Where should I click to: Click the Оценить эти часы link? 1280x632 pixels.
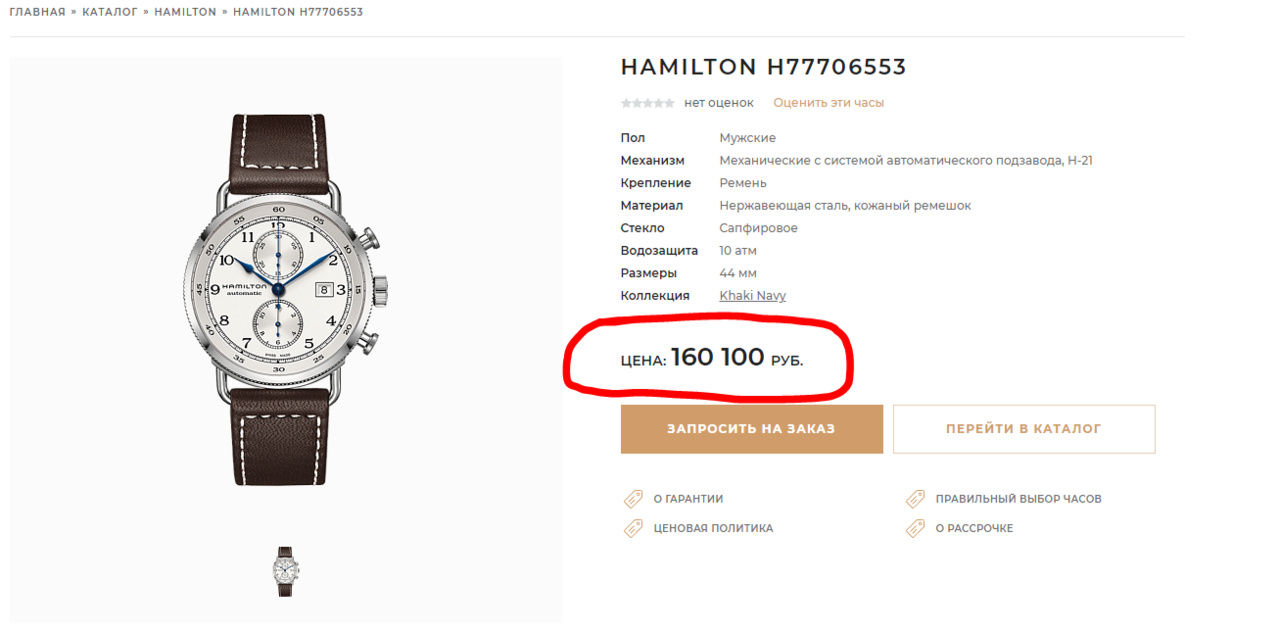[828, 103]
